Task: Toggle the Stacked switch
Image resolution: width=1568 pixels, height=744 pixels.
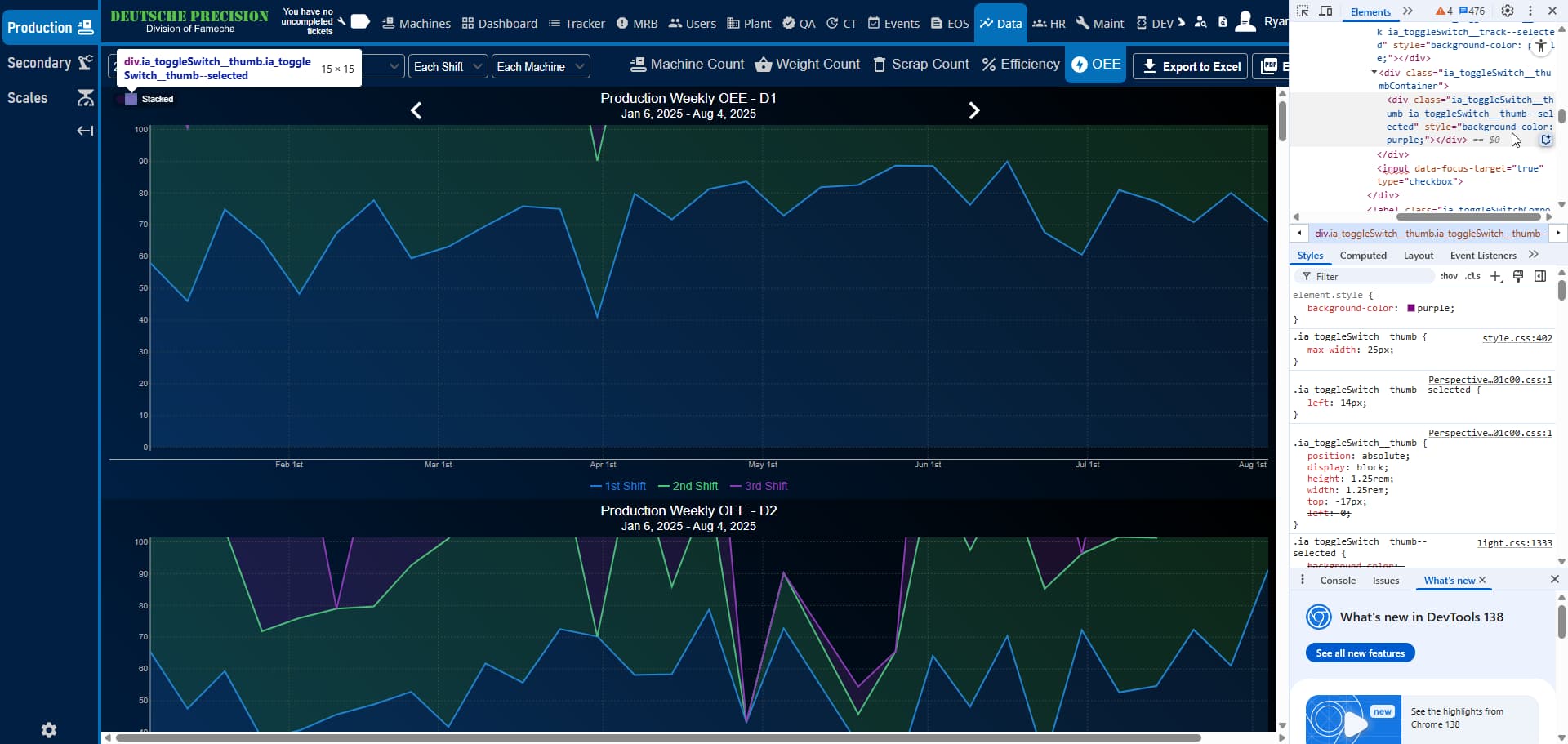Action: 130,99
